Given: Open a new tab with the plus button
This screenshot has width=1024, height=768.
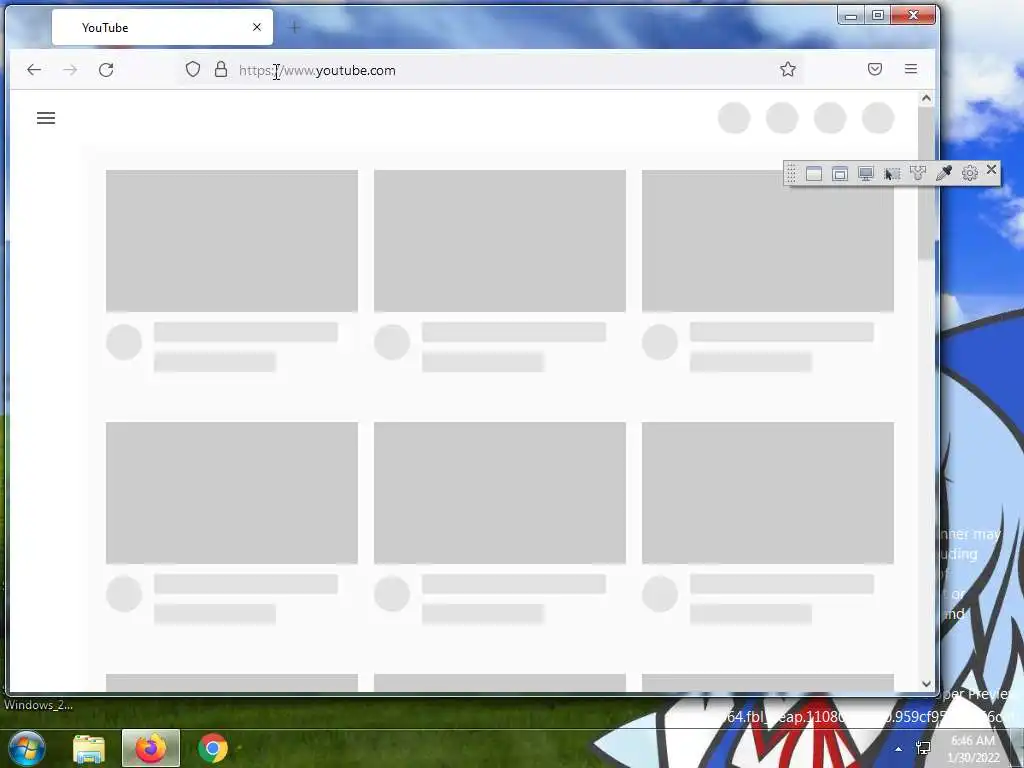Looking at the screenshot, I should [x=295, y=27].
